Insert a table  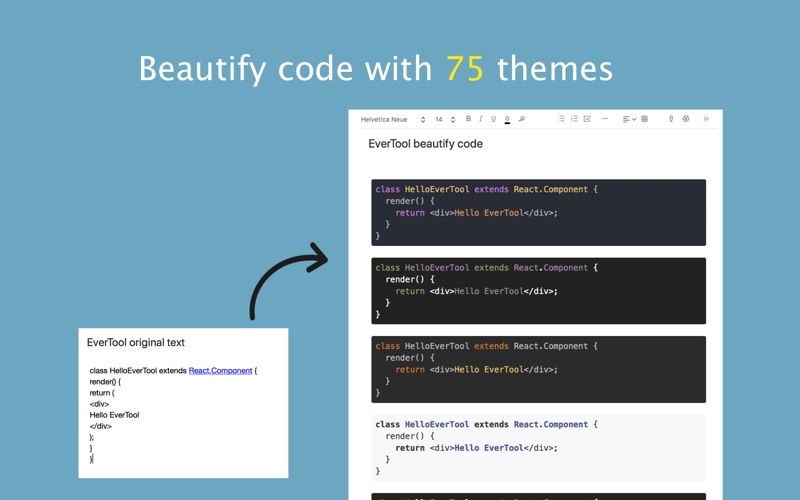pyautogui.click(x=644, y=119)
